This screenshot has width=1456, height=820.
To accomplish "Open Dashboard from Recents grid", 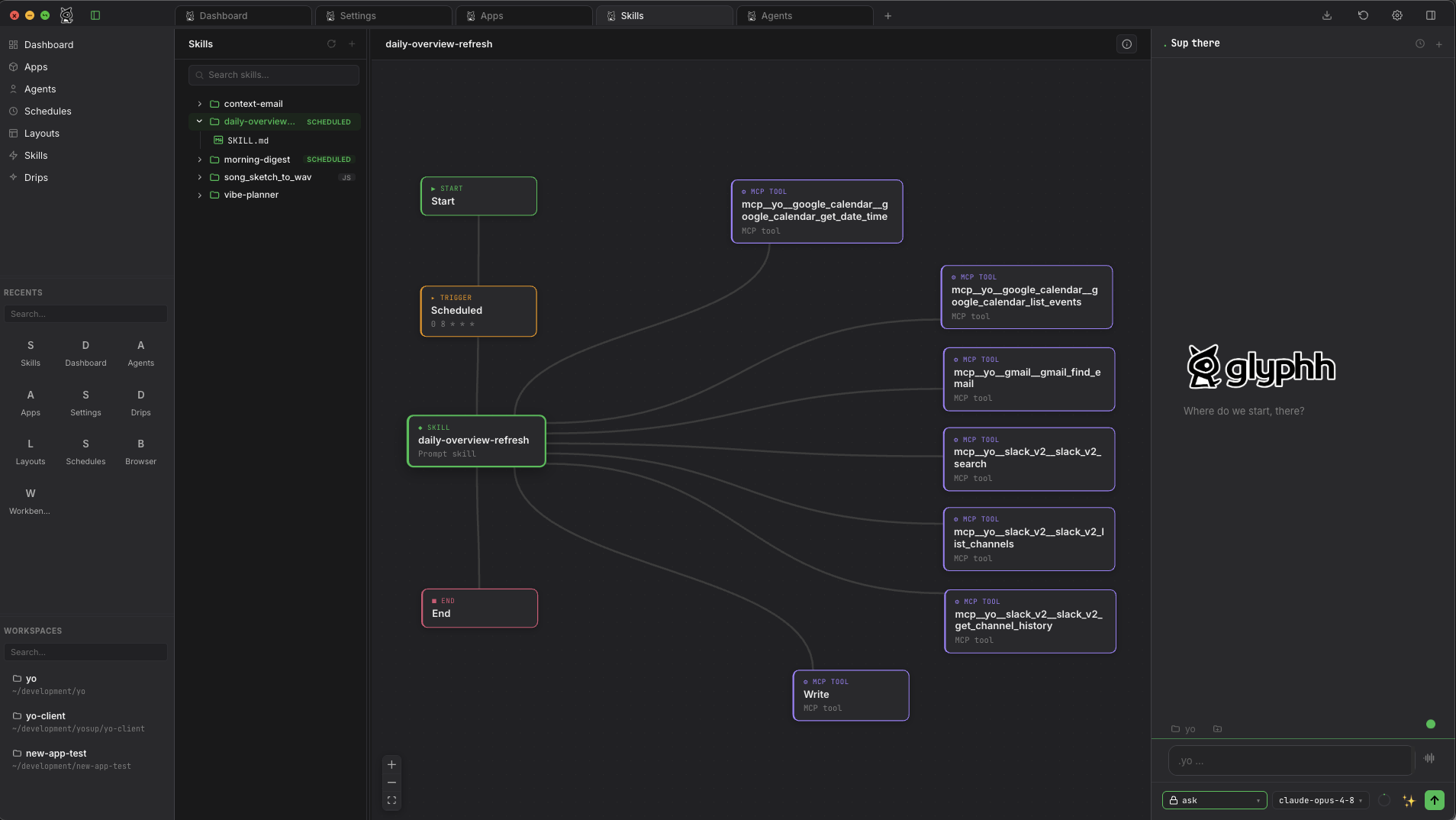I will [85, 354].
